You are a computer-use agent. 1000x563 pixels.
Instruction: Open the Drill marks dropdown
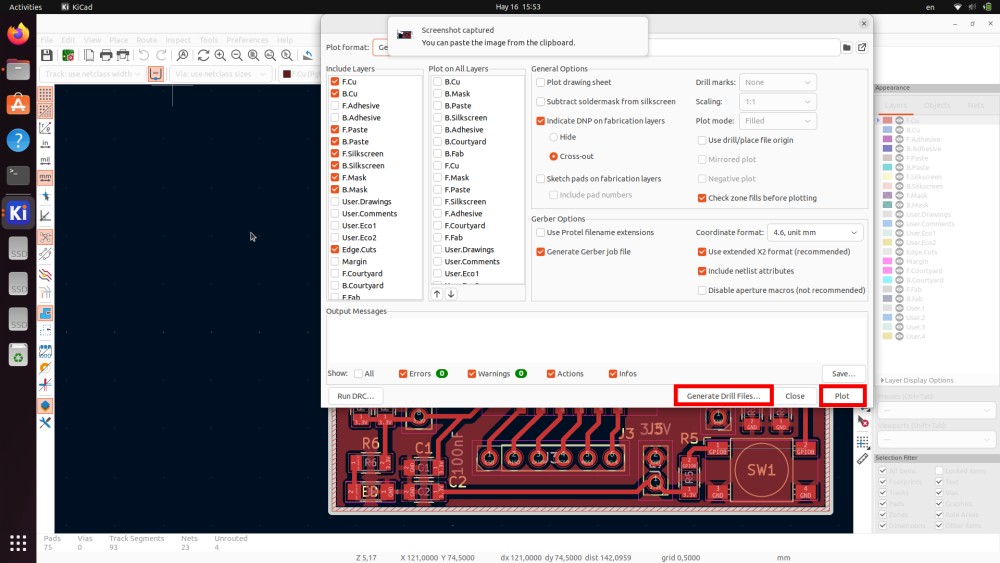click(777, 82)
